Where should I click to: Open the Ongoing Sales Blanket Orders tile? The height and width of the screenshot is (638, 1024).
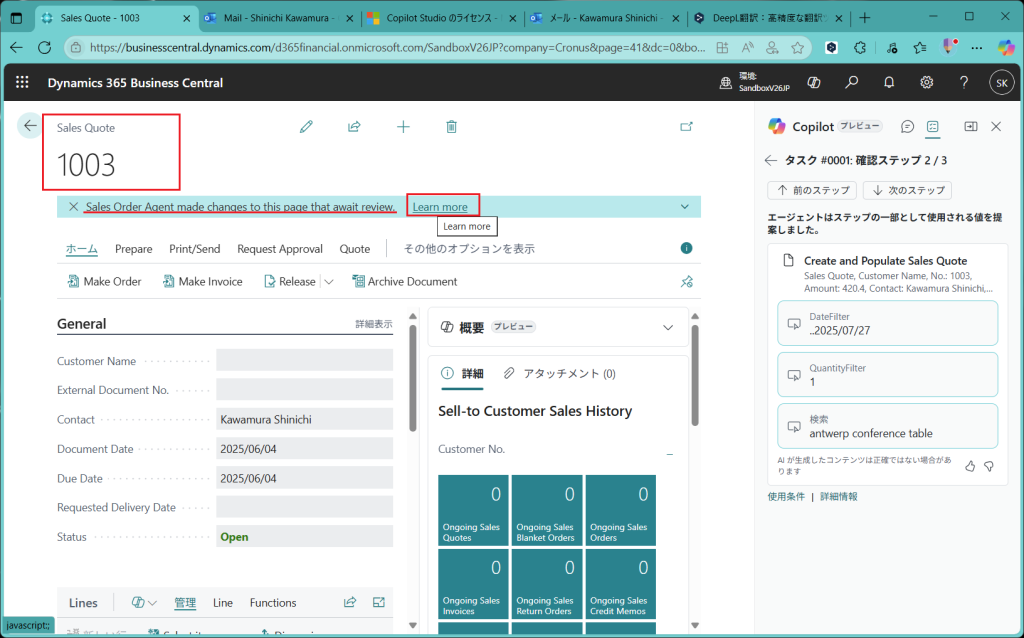(547, 511)
